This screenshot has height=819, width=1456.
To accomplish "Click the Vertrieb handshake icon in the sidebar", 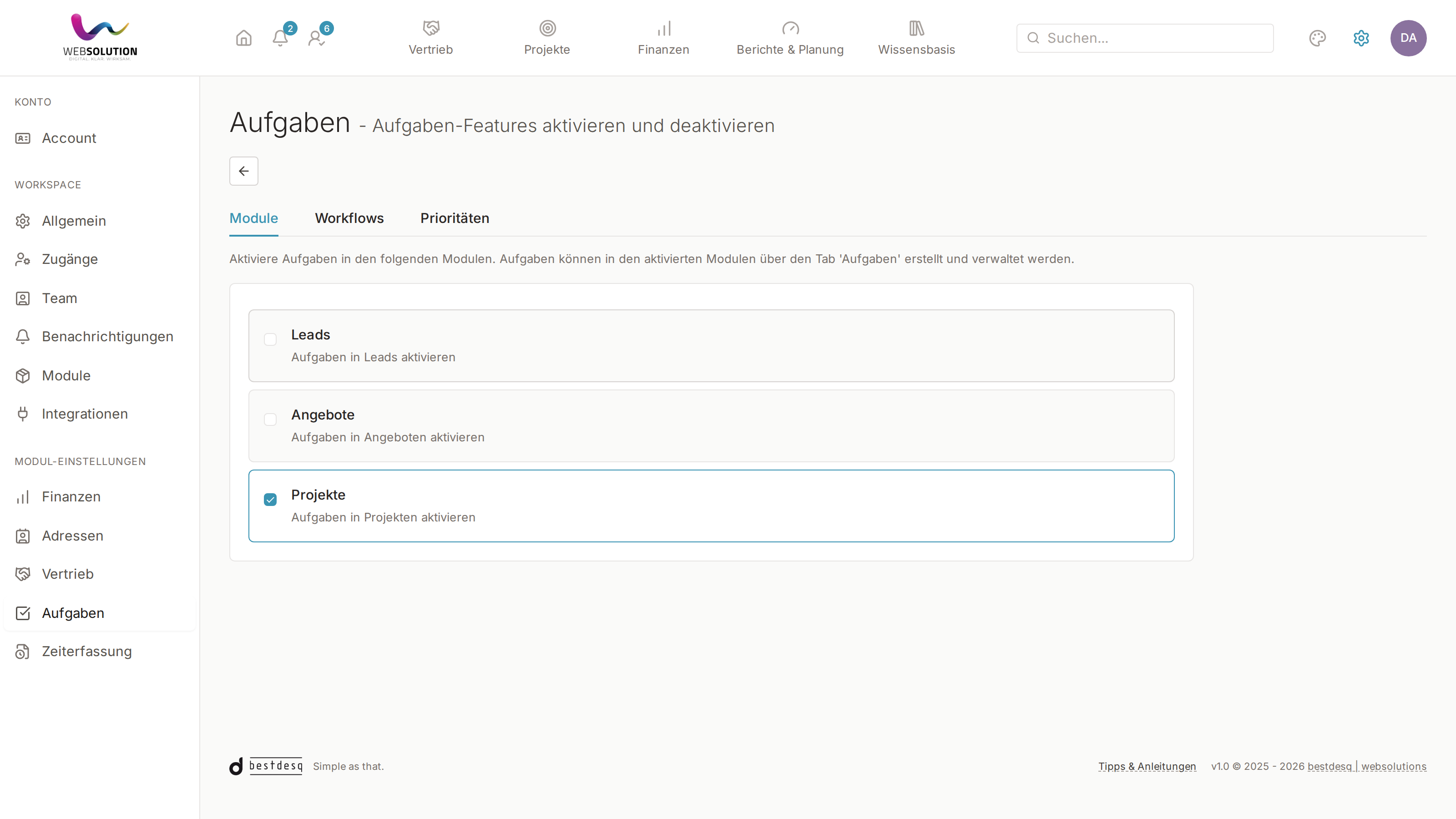I will (x=23, y=574).
